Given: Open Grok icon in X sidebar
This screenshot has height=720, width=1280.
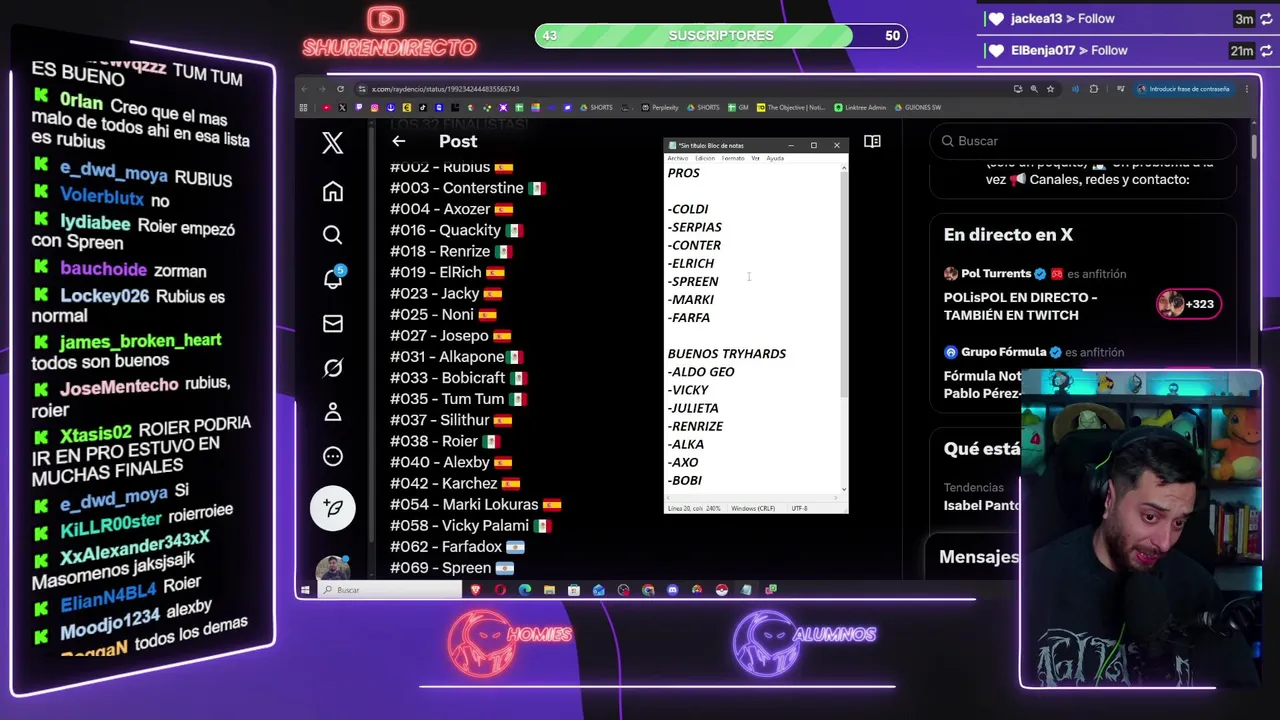Looking at the screenshot, I should (x=333, y=368).
